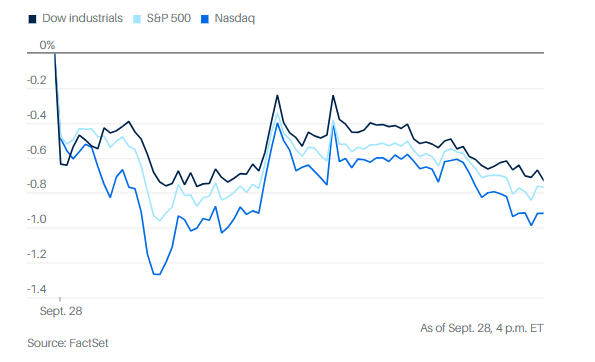Click the Source: FactSet text
595x362 pixels.
click(68, 343)
